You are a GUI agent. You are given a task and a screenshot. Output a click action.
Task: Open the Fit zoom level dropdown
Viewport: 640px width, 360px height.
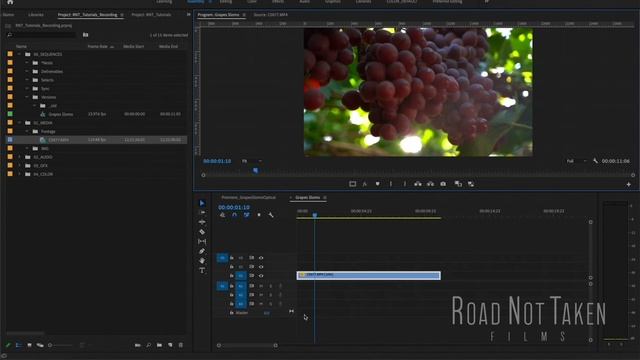(251, 161)
